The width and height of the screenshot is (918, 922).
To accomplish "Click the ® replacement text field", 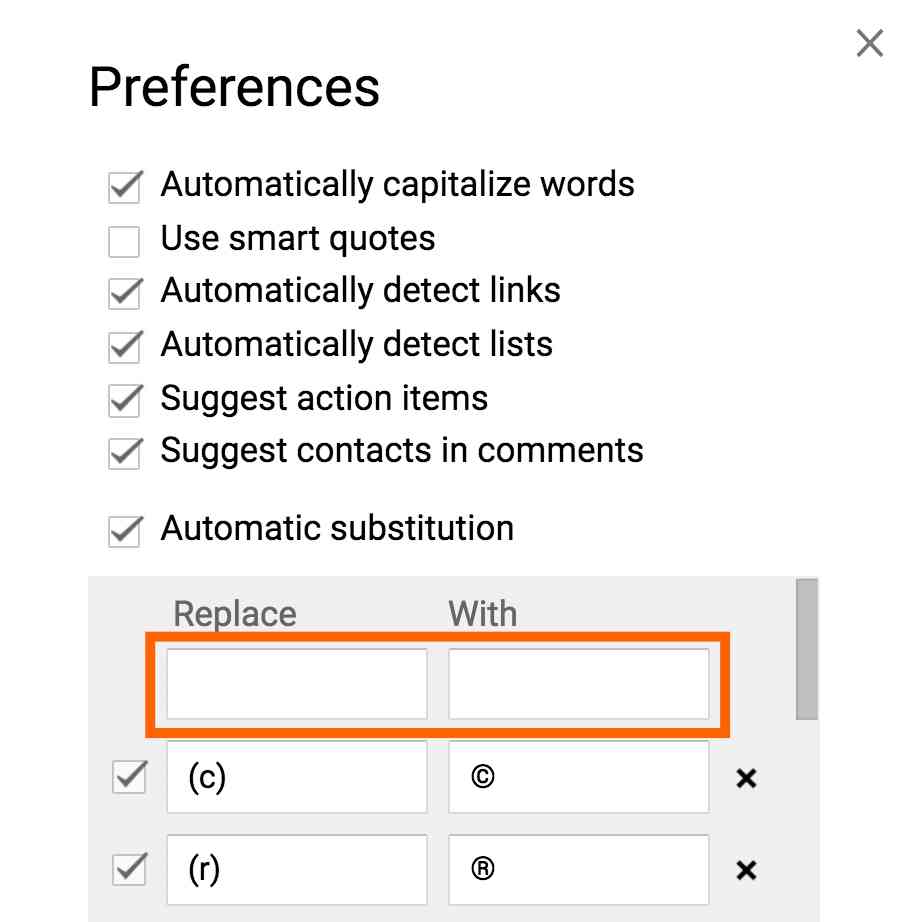I will pyautogui.click(x=579, y=870).
